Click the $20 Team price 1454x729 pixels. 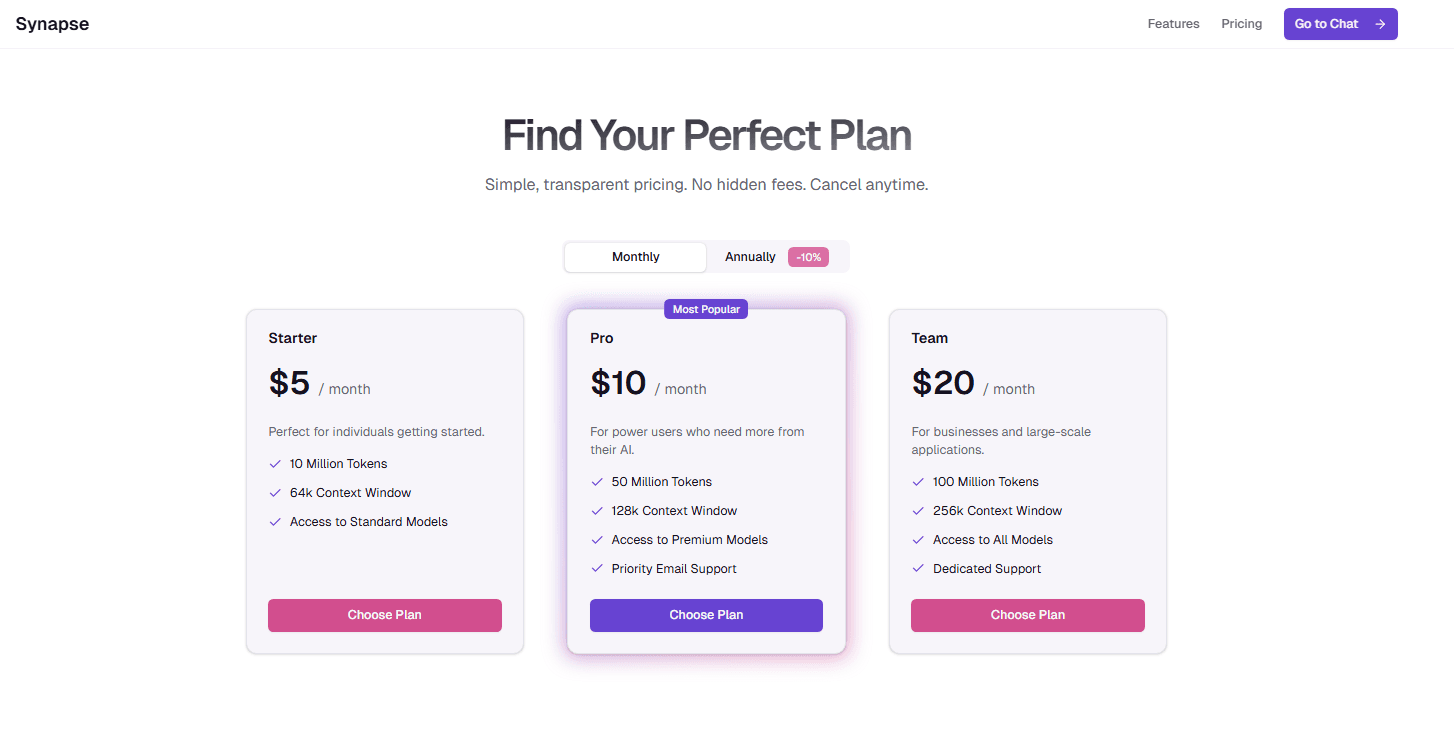[x=943, y=383]
